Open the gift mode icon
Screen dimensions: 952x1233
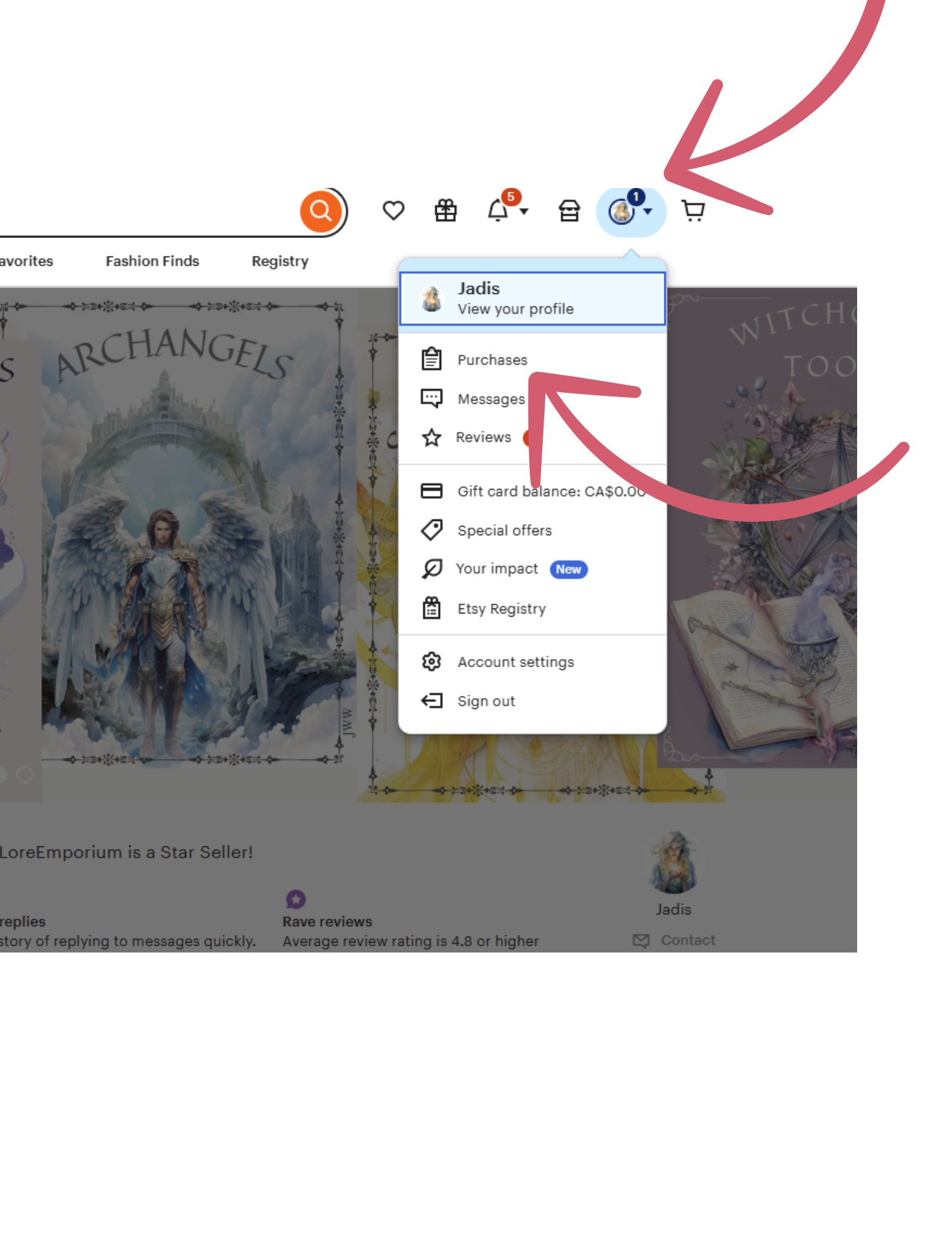click(x=445, y=211)
